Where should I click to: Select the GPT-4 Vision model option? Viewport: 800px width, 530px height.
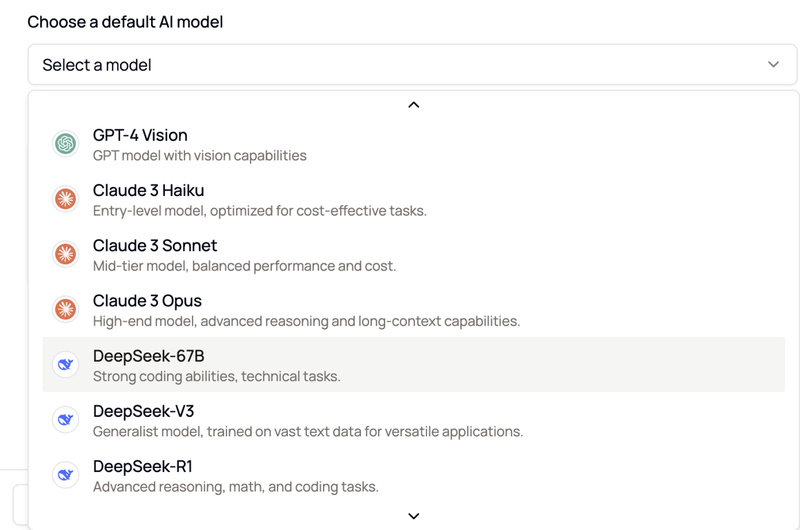[x=140, y=135]
